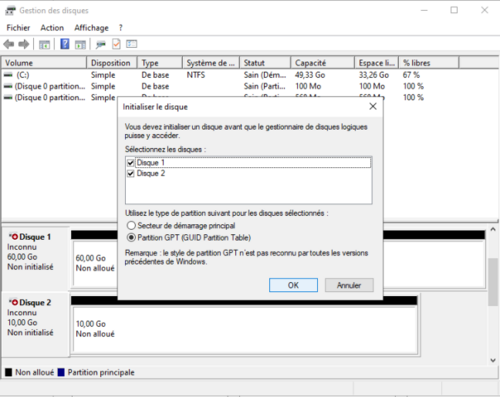Viewport: 500px width, 397px height.
Task: Sort by the Espace li... column header
Action: coord(376,63)
